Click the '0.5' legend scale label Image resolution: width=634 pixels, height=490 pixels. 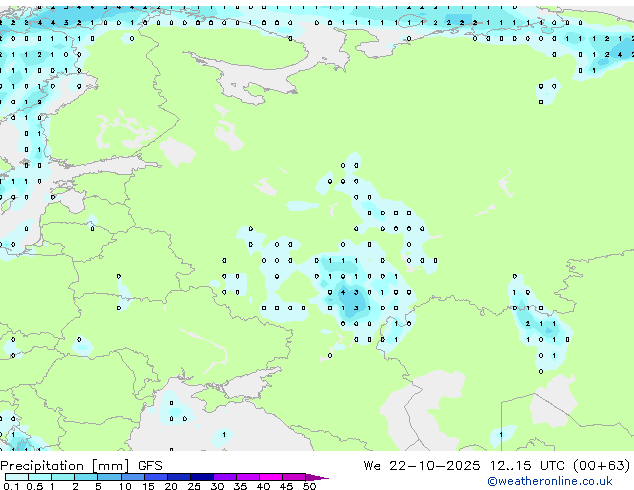point(35,486)
